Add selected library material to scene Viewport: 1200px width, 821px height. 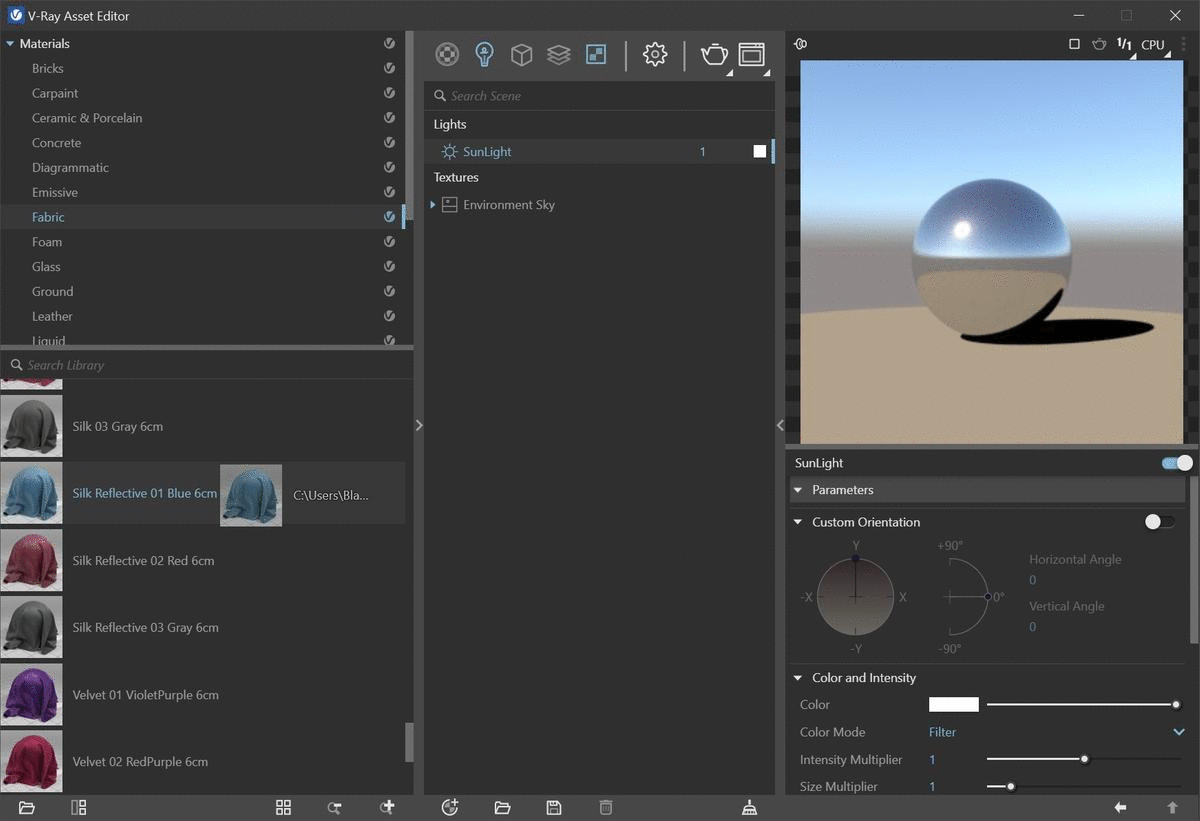387,807
